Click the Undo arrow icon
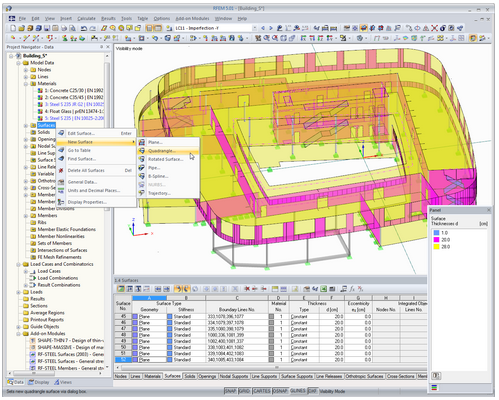This screenshot has height=400, width=499. (x=84, y=28)
